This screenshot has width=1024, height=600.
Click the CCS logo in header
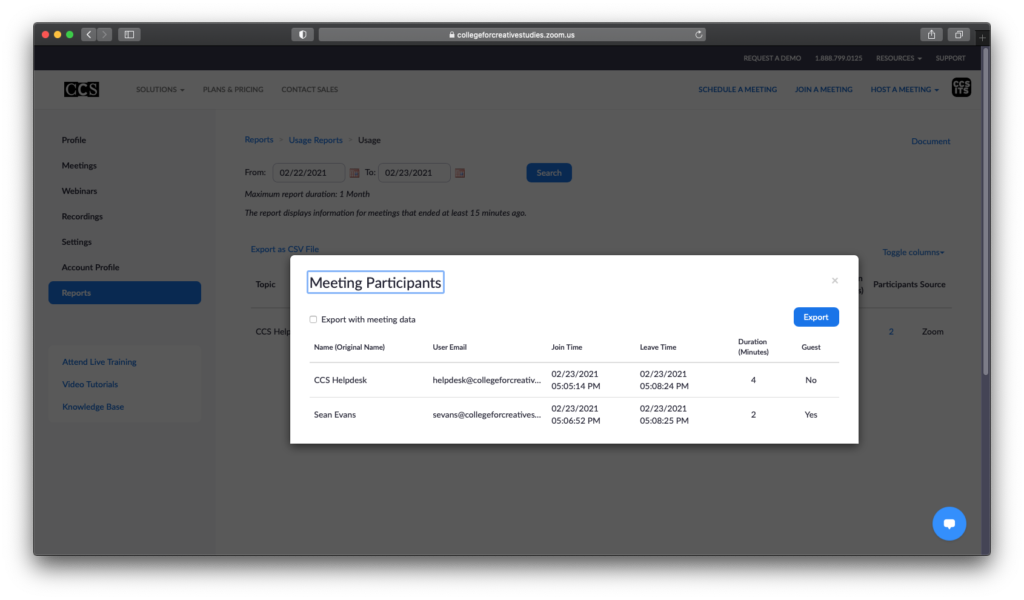click(82, 89)
